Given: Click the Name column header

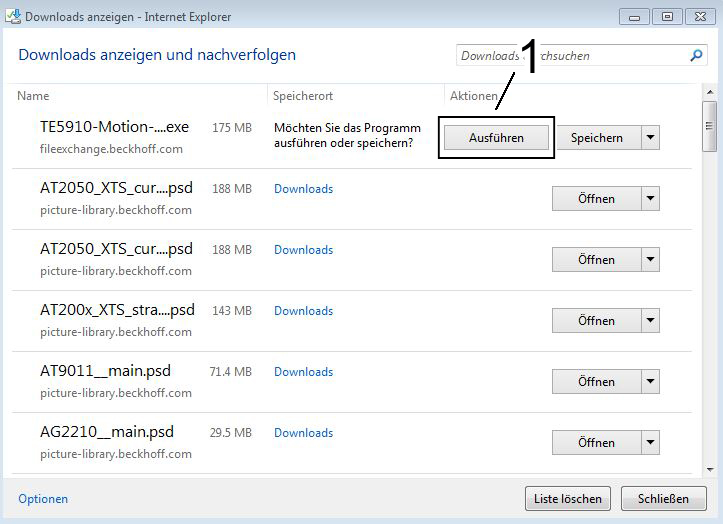Looking at the screenshot, I should (33, 95).
